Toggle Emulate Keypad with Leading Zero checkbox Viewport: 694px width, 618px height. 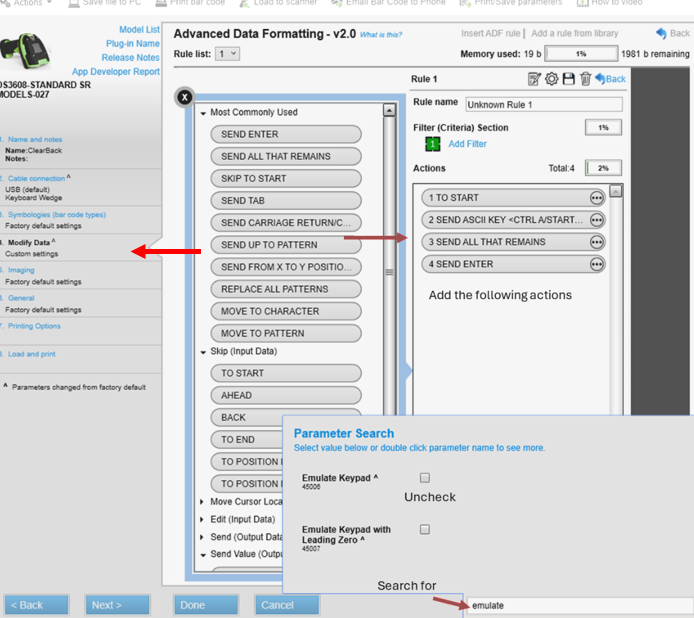click(x=424, y=529)
